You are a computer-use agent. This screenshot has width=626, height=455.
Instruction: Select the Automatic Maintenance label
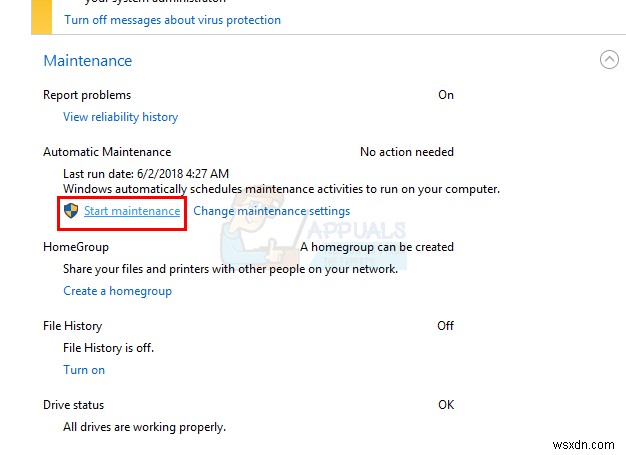[x=107, y=152]
